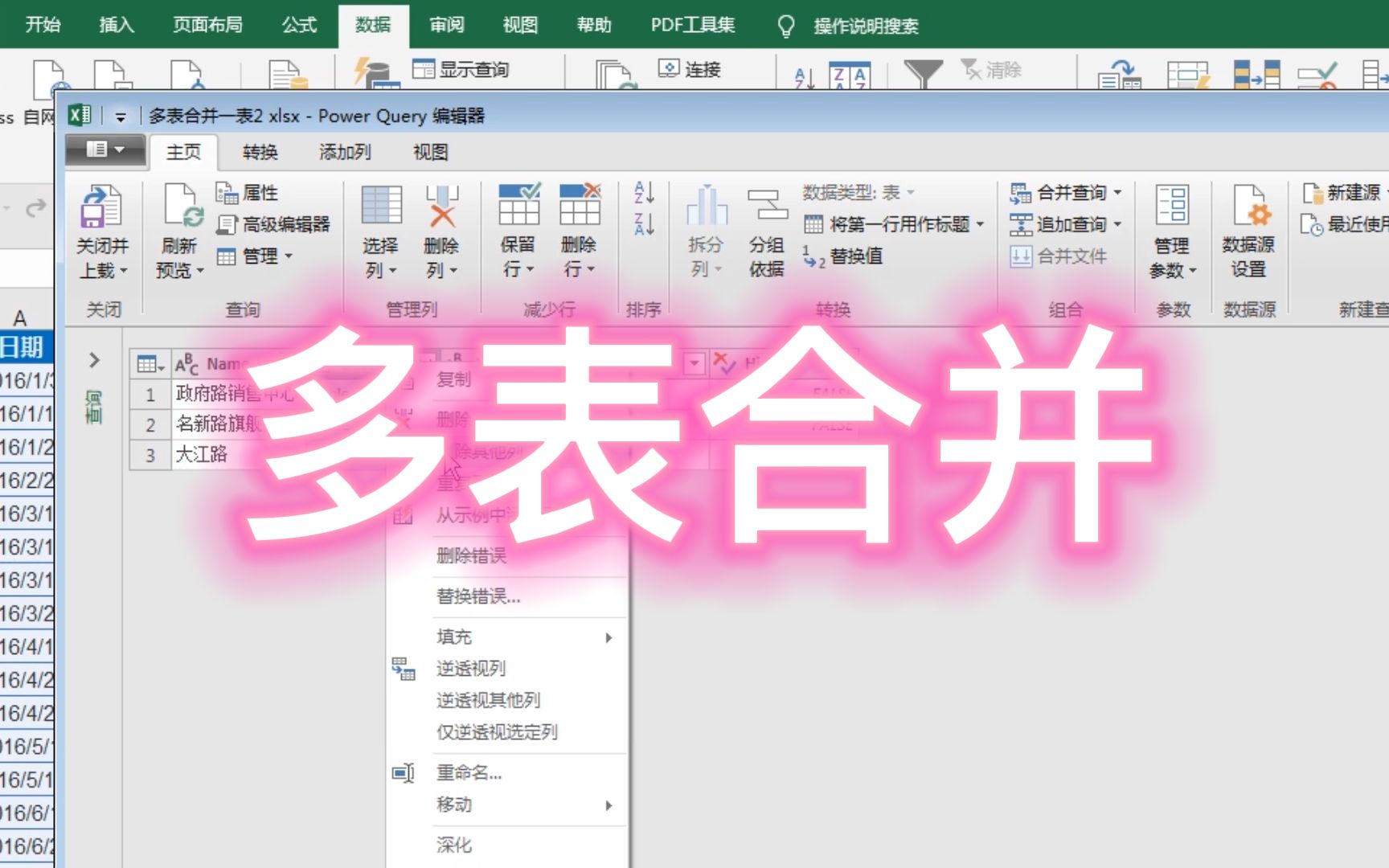Viewport: 1389px width, 868px height.
Task: Open 页面布局 tab in Excel
Action: coord(207,25)
